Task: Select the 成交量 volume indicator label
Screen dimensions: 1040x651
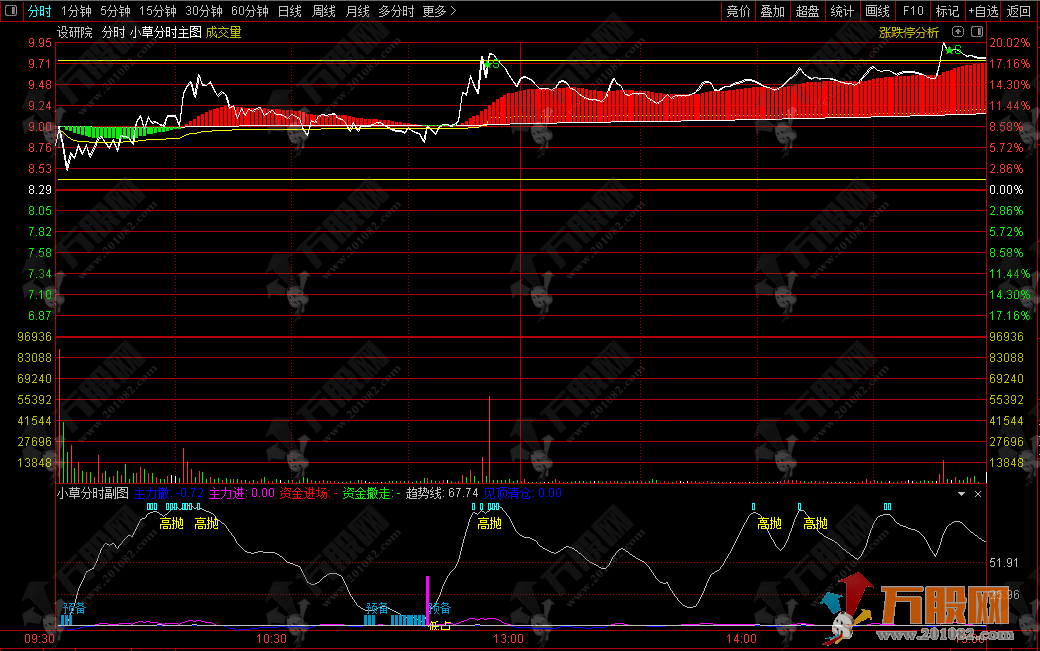Action: coord(224,32)
